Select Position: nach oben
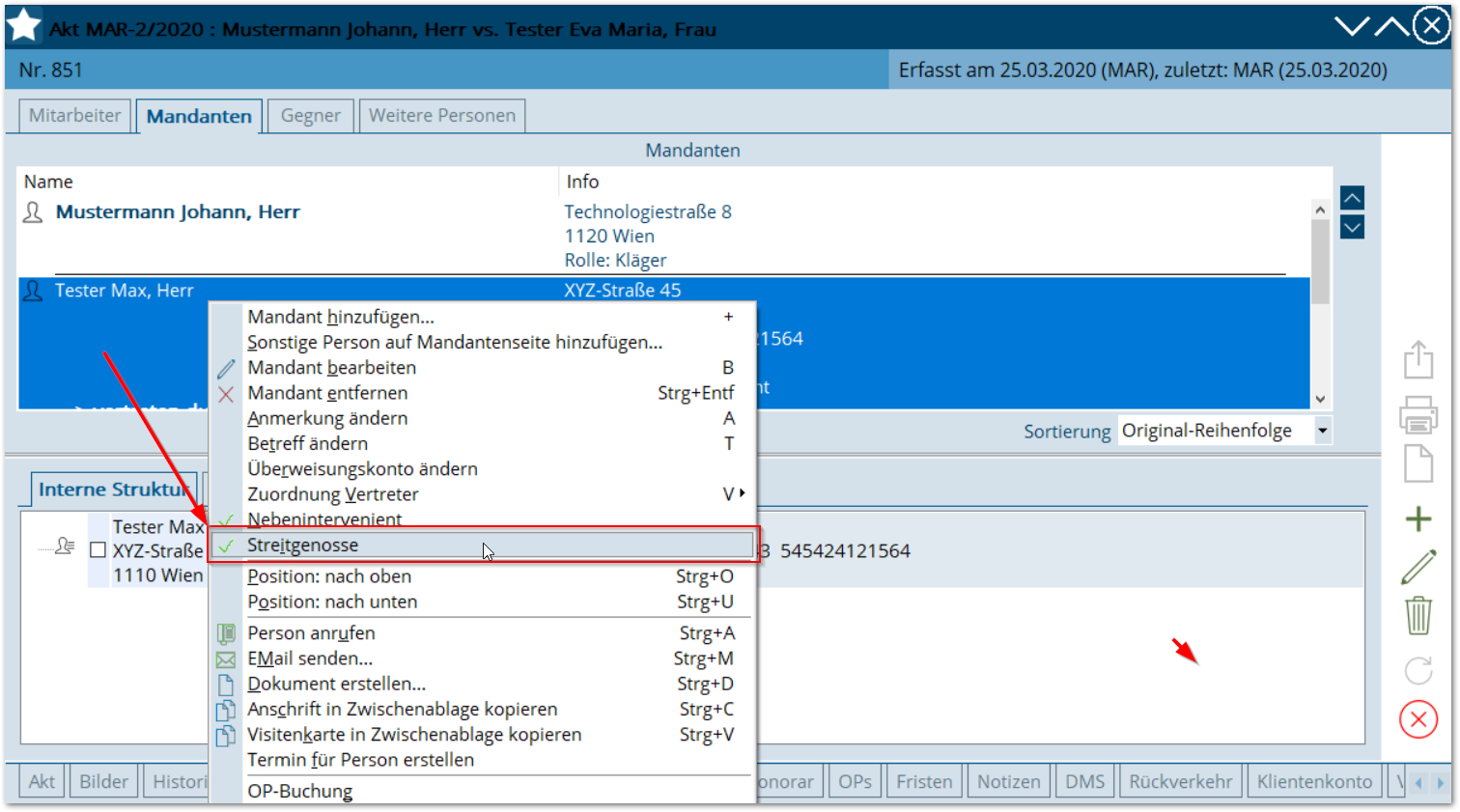Image resolution: width=1460 pixels, height=812 pixels. 483,576
